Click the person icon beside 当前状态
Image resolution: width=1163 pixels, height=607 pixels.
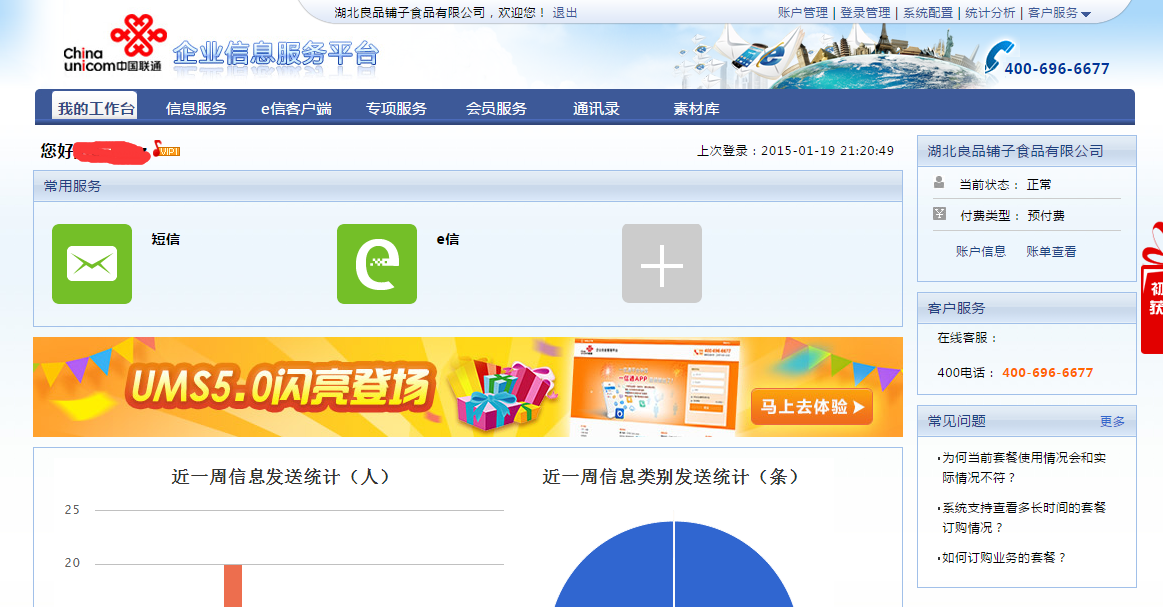coord(939,183)
